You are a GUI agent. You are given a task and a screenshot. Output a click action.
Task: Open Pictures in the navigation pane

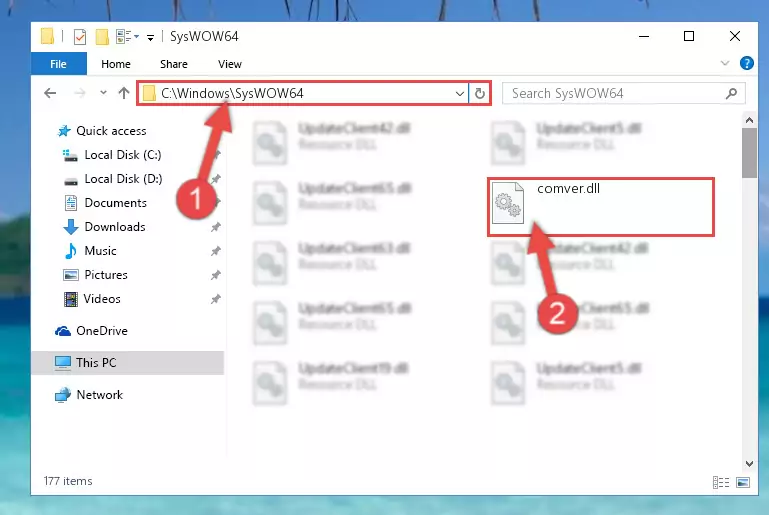tap(105, 275)
